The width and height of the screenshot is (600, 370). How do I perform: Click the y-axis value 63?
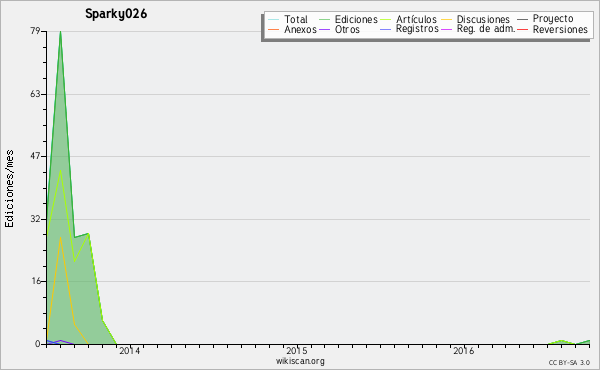coord(35,94)
